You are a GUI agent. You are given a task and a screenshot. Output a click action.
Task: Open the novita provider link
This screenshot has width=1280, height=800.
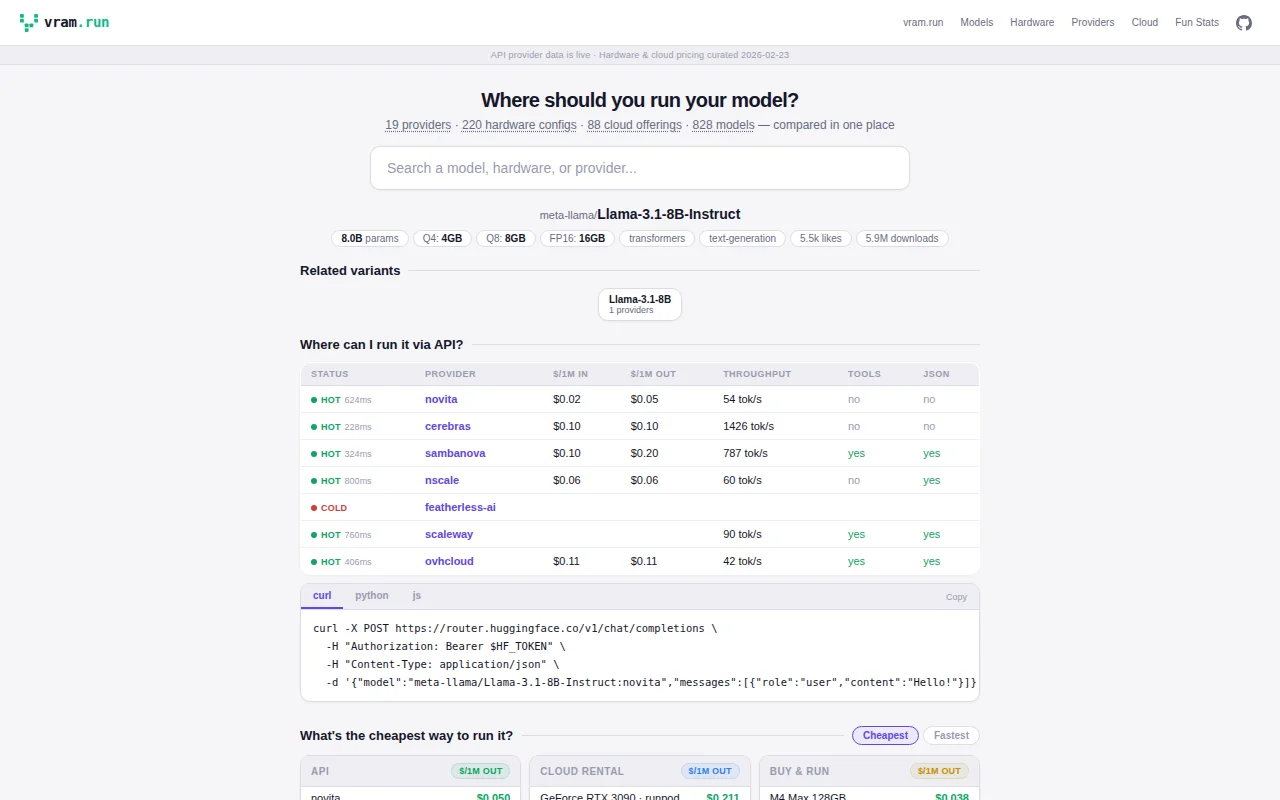click(441, 399)
